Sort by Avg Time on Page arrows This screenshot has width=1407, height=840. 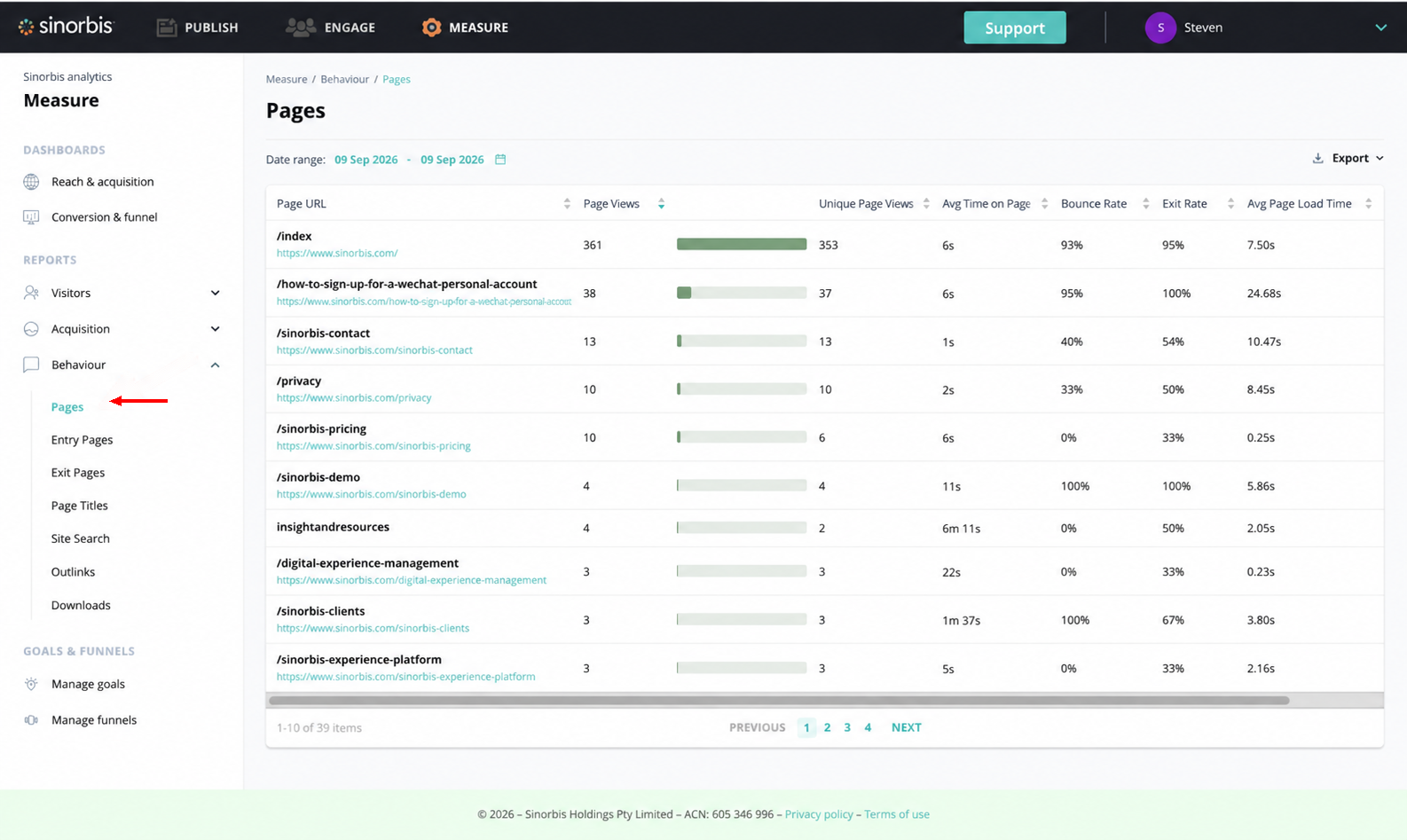tap(1044, 204)
